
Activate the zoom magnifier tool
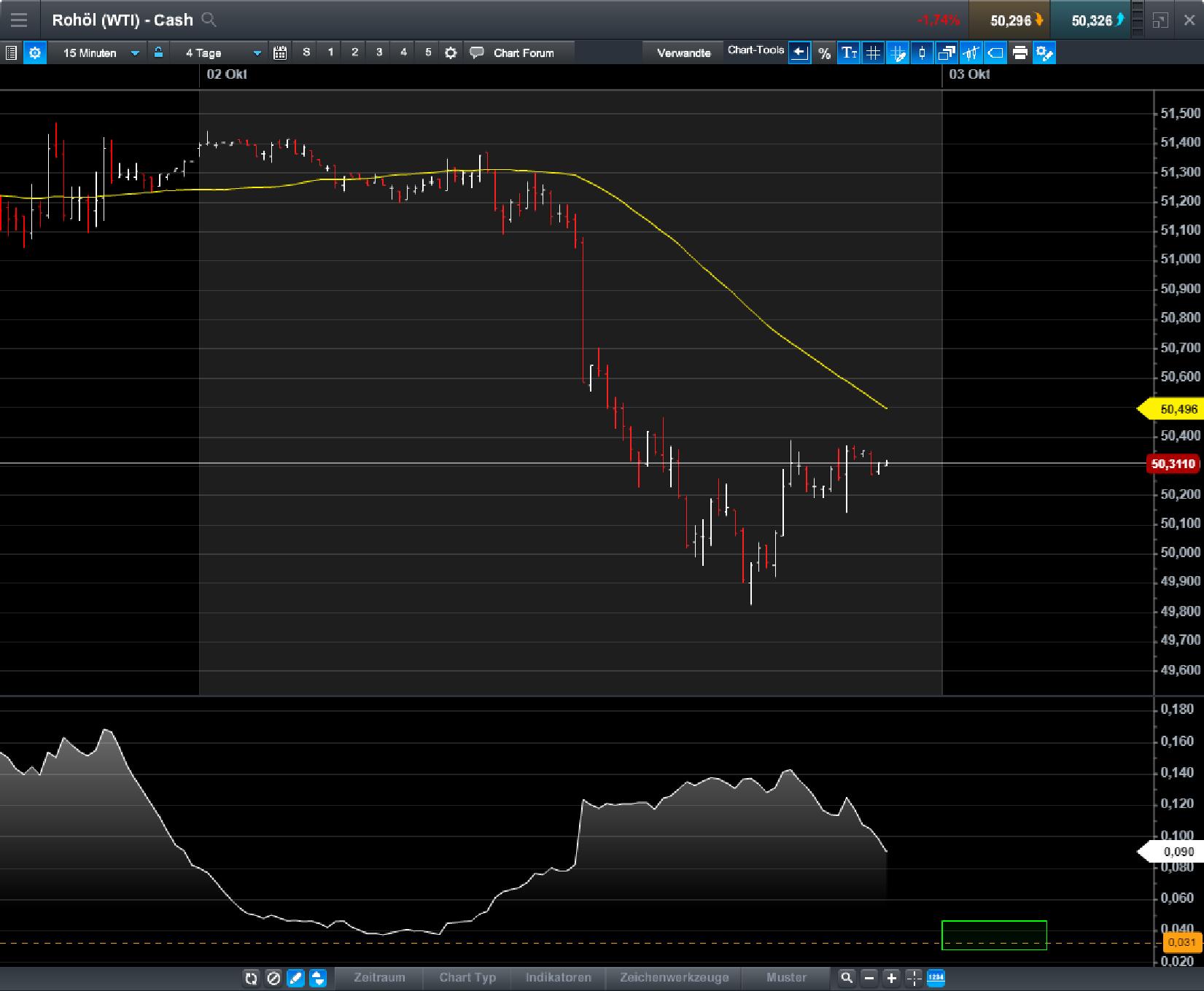pyautogui.click(x=846, y=979)
